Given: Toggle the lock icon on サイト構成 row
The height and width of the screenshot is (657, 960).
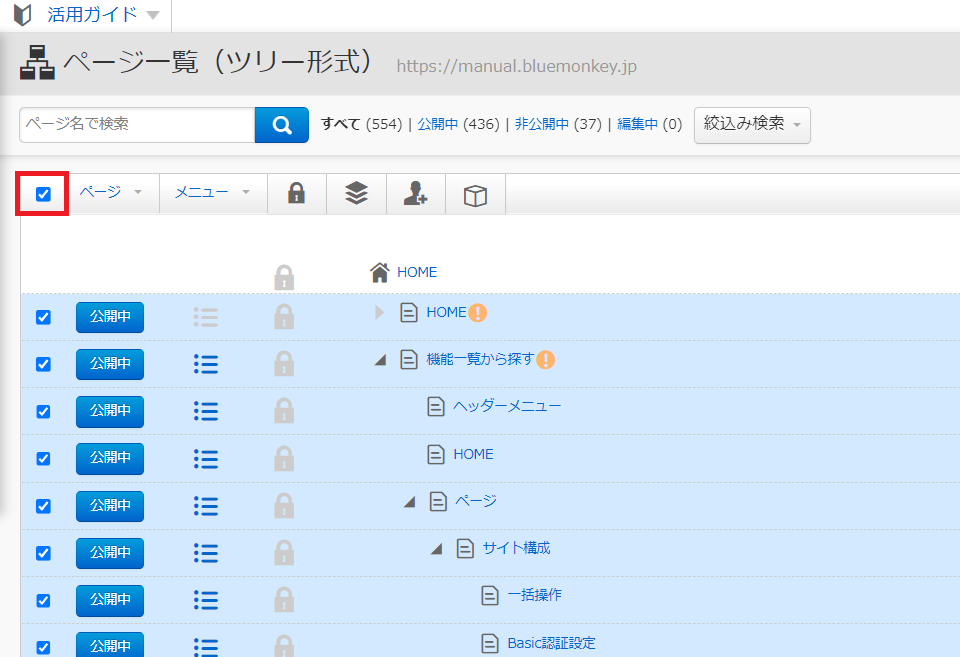Looking at the screenshot, I should point(284,553).
